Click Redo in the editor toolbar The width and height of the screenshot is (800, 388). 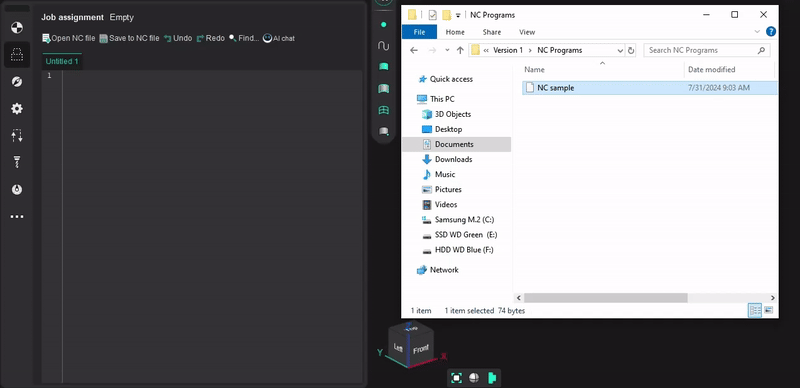[211, 38]
